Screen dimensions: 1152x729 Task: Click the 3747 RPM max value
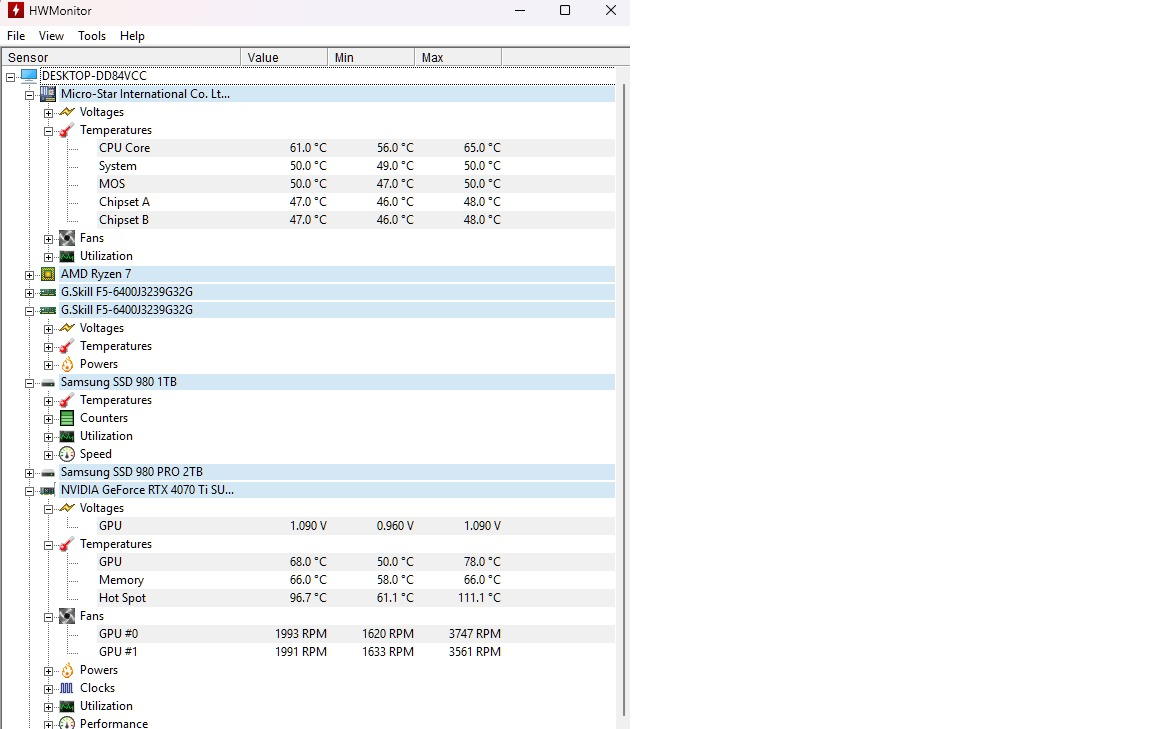pos(475,633)
